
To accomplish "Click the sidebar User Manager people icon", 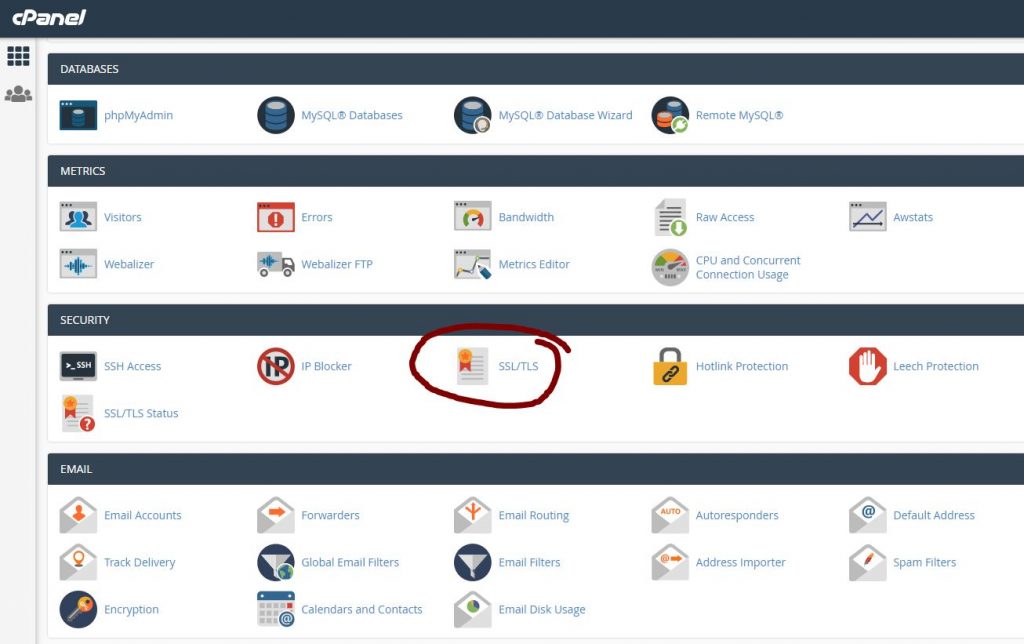I will pyautogui.click(x=18, y=94).
